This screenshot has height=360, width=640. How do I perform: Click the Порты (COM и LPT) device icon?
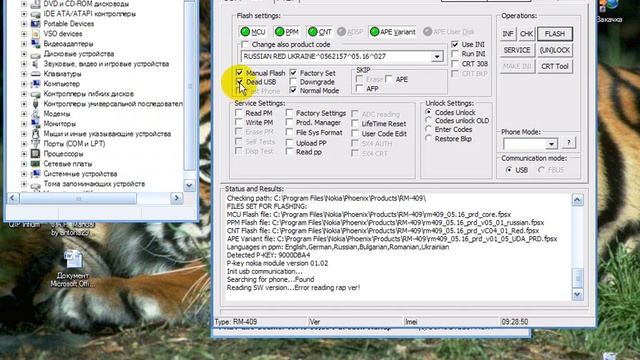click(x=36, y=144)
